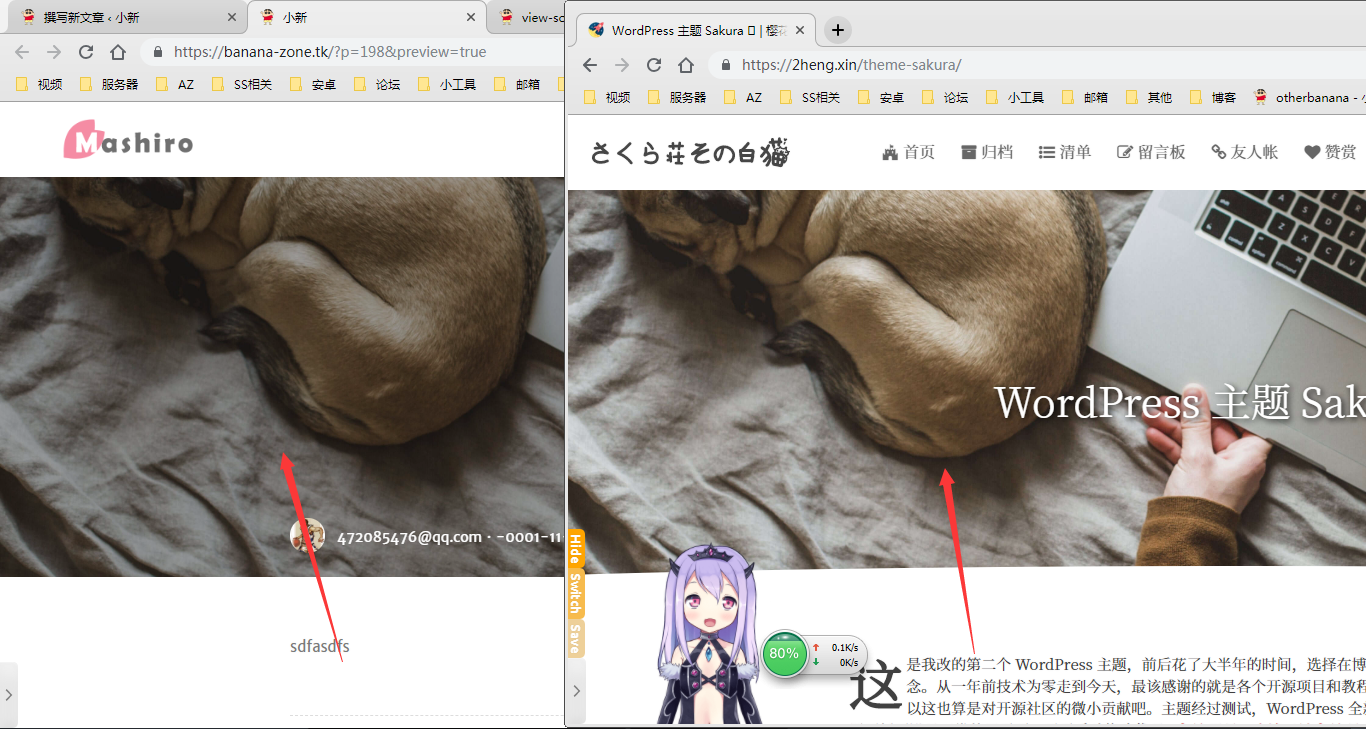This screenshot has width=1366, height=729.
Task: Click the 2heng.xin/theme-sakura address bar
Action: point(1037,65)
